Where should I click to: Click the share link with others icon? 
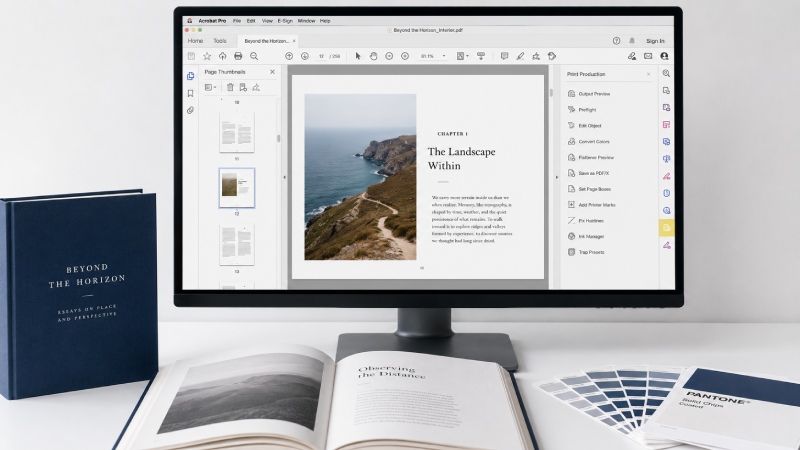[x=632, y=56]
